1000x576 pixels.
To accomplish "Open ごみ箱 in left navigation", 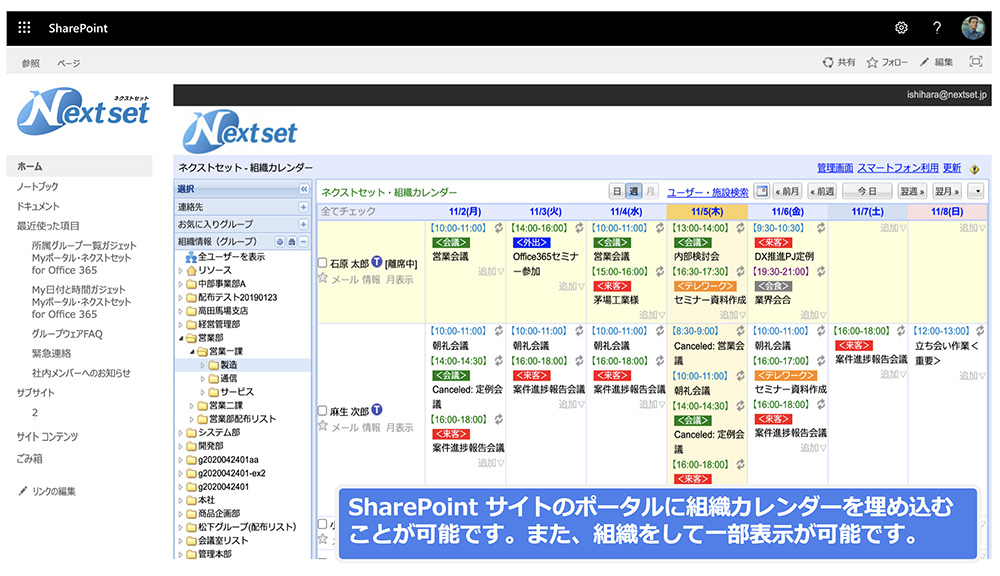I will pos(29,459).
